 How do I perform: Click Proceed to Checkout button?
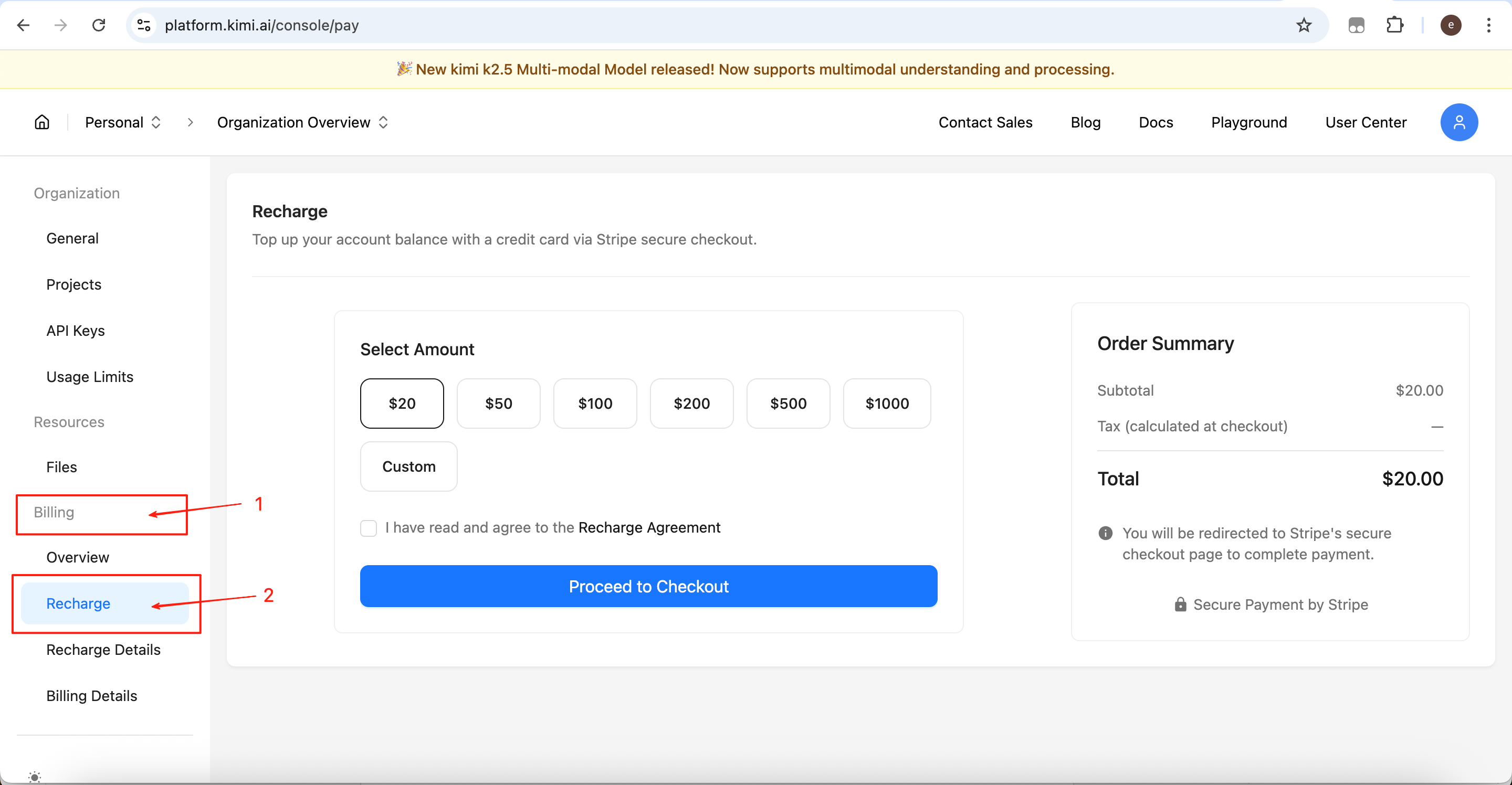648,586
